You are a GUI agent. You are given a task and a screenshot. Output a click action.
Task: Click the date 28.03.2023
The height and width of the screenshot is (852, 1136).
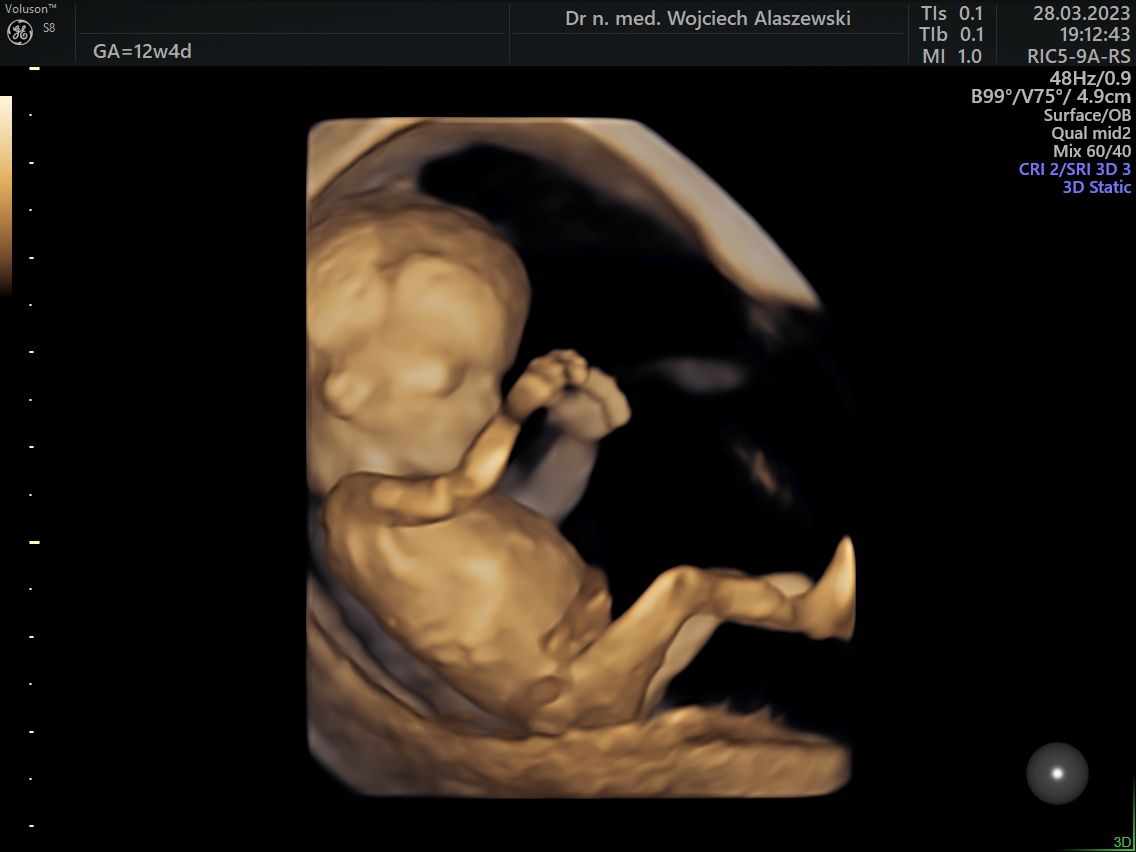(1081, 14)
